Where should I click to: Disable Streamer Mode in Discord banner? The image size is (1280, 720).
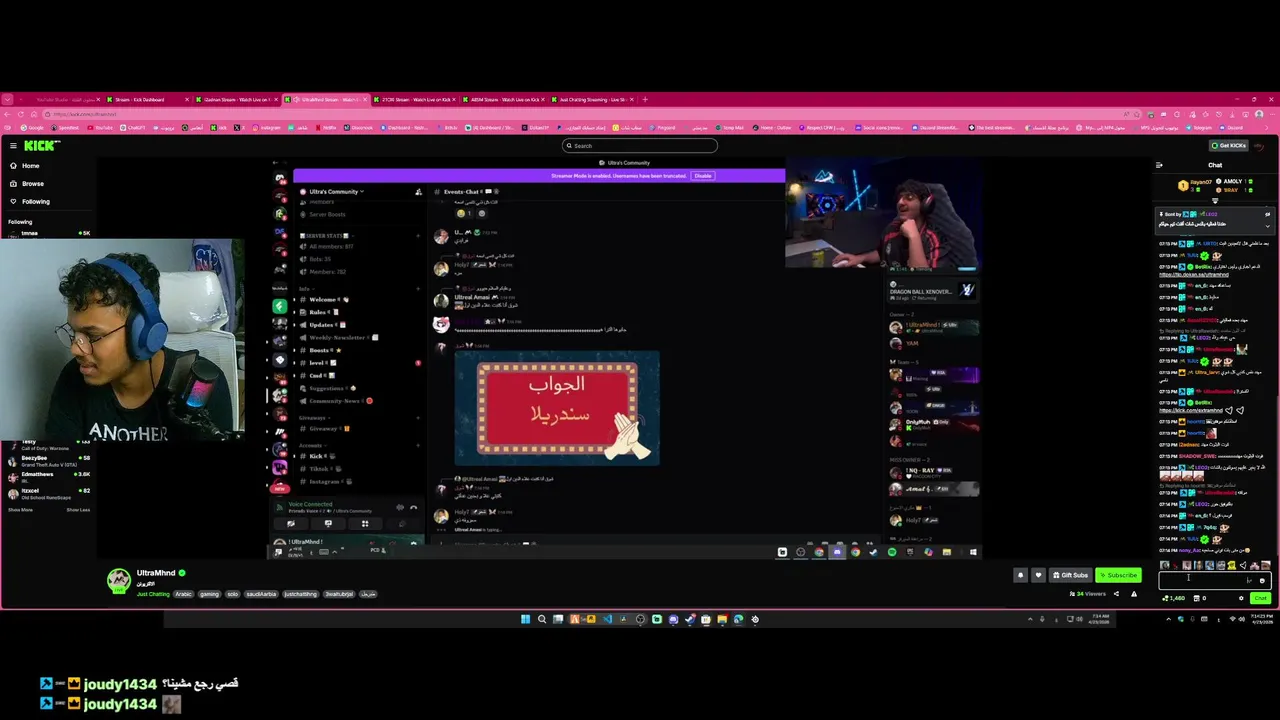(703, 176)
